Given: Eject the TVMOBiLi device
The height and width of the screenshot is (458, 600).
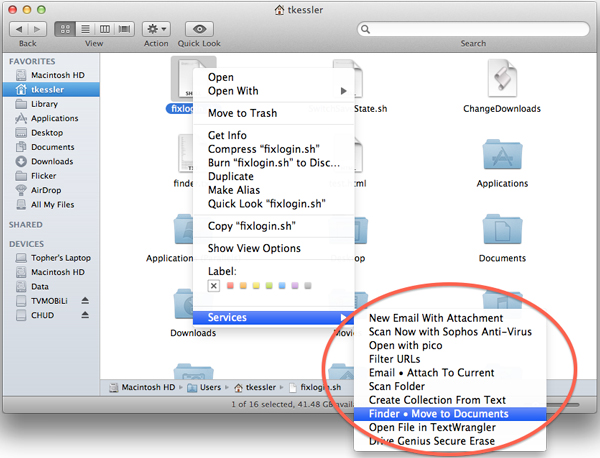Looking at the screenshot, I should [x=85, y=301].
